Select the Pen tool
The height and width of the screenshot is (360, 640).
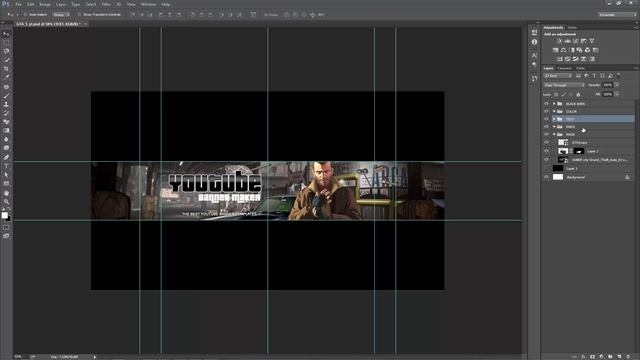[6, 157]
